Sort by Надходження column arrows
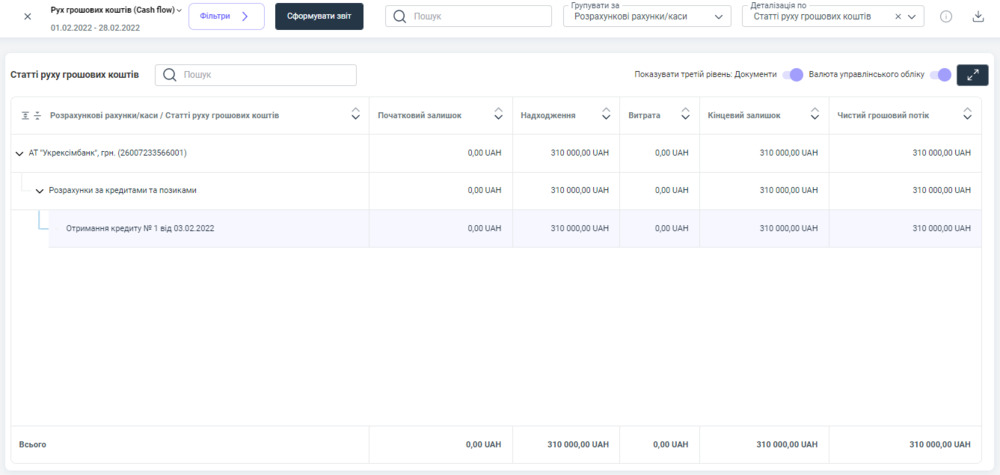1000x475 pixels. [606, 115]
